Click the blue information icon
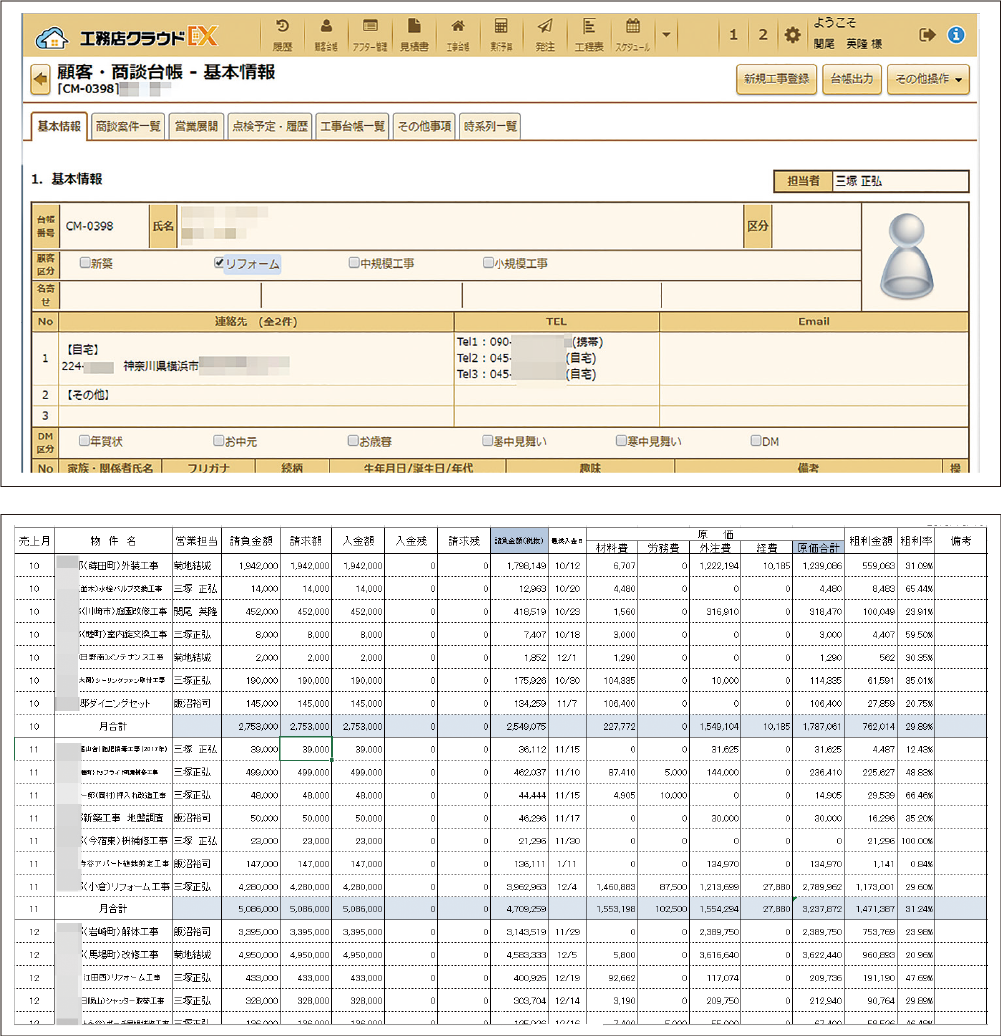The width and height of the screenshot is (1001, 1036). [956, 35]
